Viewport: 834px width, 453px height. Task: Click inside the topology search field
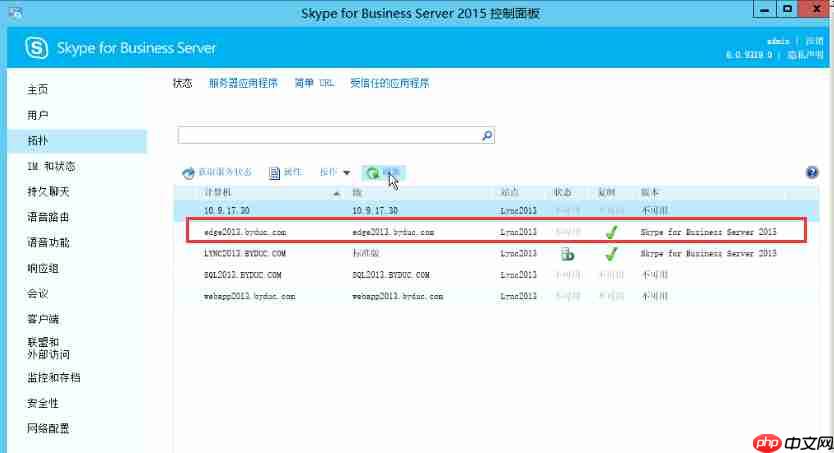click(x=329, y=136)
